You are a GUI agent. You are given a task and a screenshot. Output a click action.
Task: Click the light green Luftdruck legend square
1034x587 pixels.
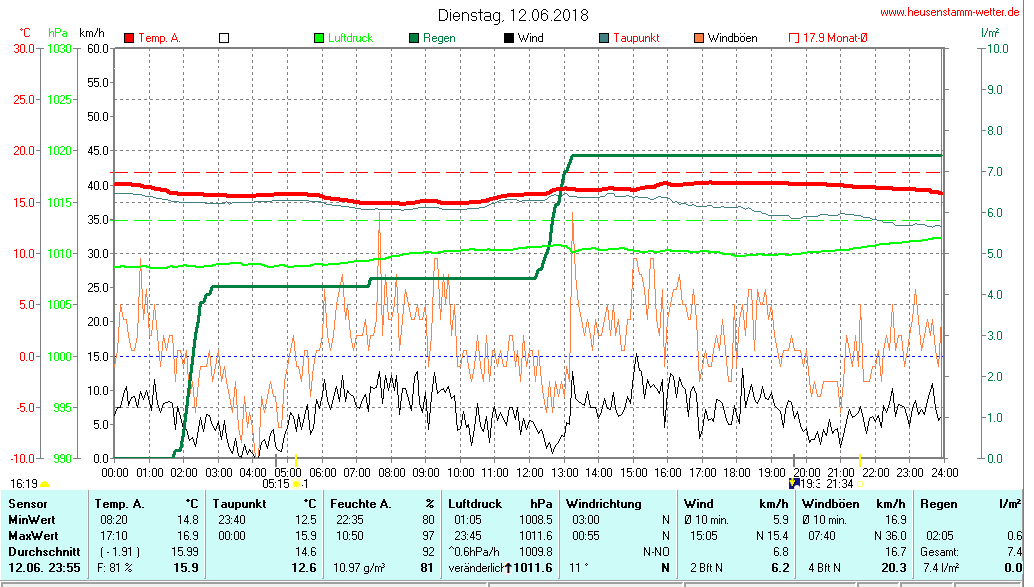click(319, 38)
